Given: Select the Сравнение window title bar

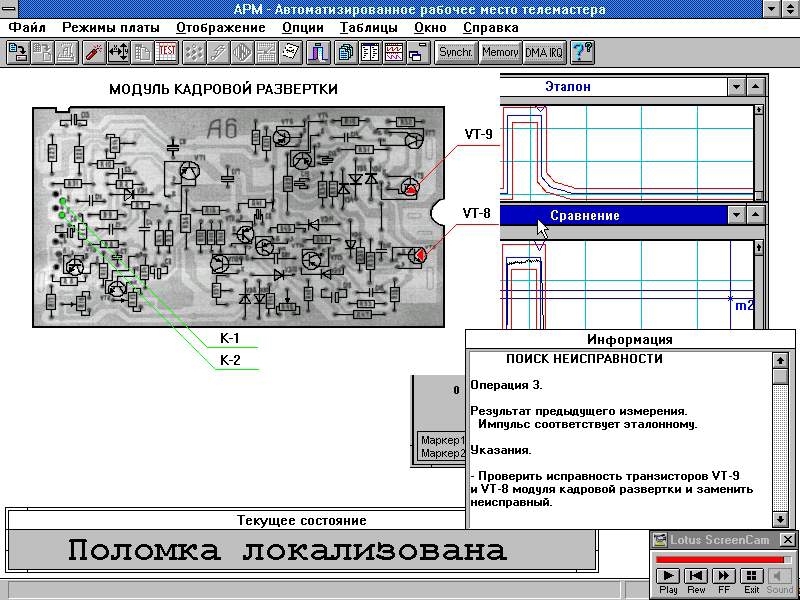Looking at the screenshot, I should pos(614,215).
